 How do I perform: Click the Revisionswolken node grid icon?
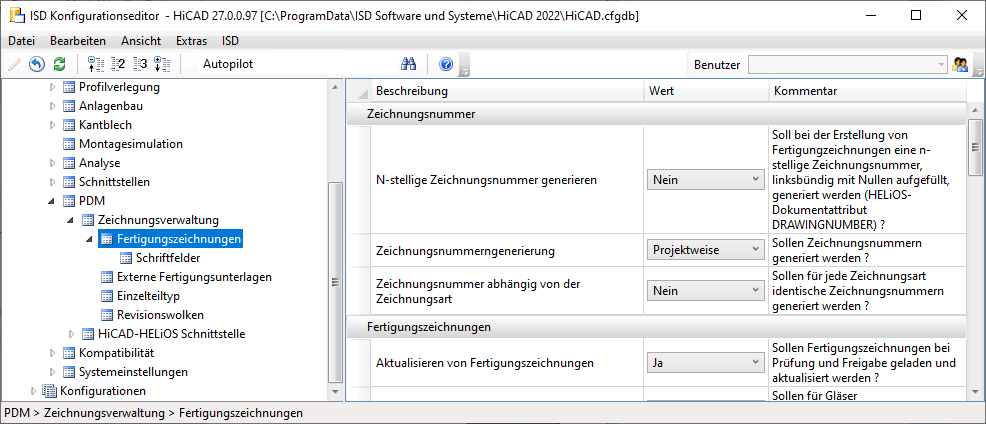107,315
